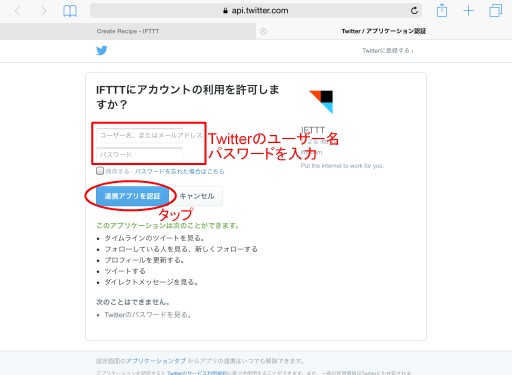Tap the api.twitter.com address bar
Image resolution: width=512 pixels, height=375 pixels.
[x=256, y=11]
